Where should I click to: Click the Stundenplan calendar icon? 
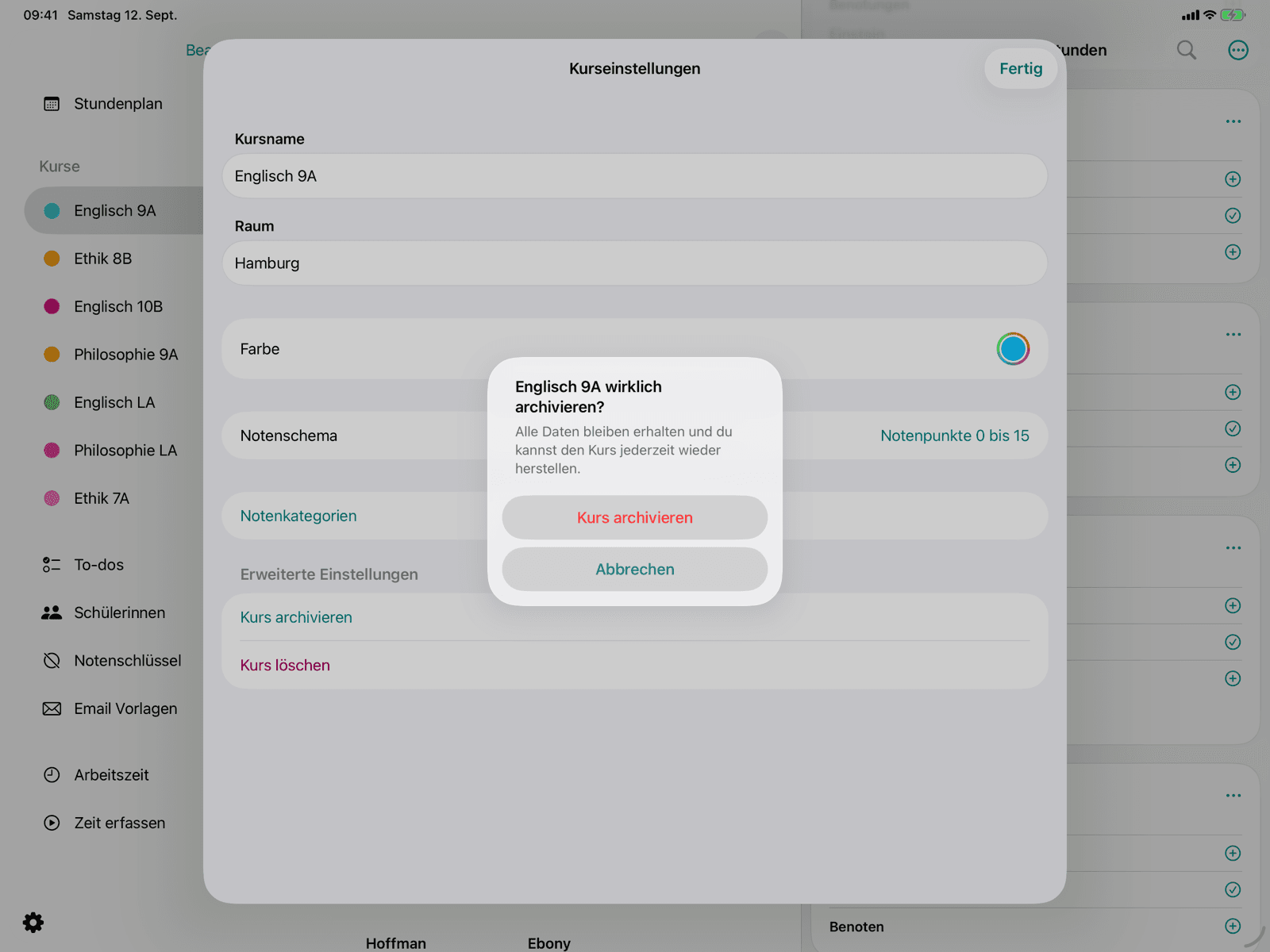tap(52, 104)
